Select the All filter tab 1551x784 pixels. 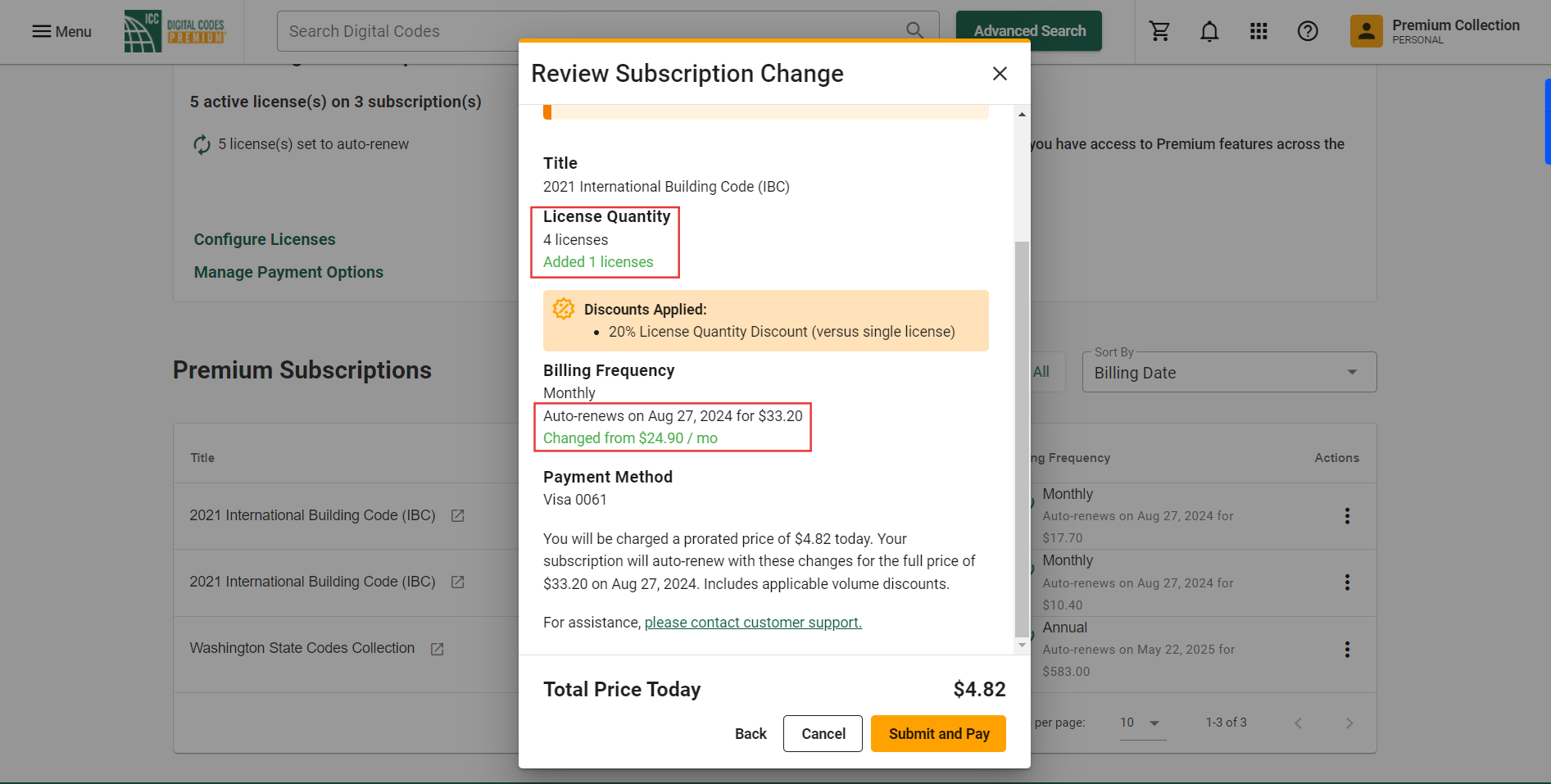click(1041, 372)
